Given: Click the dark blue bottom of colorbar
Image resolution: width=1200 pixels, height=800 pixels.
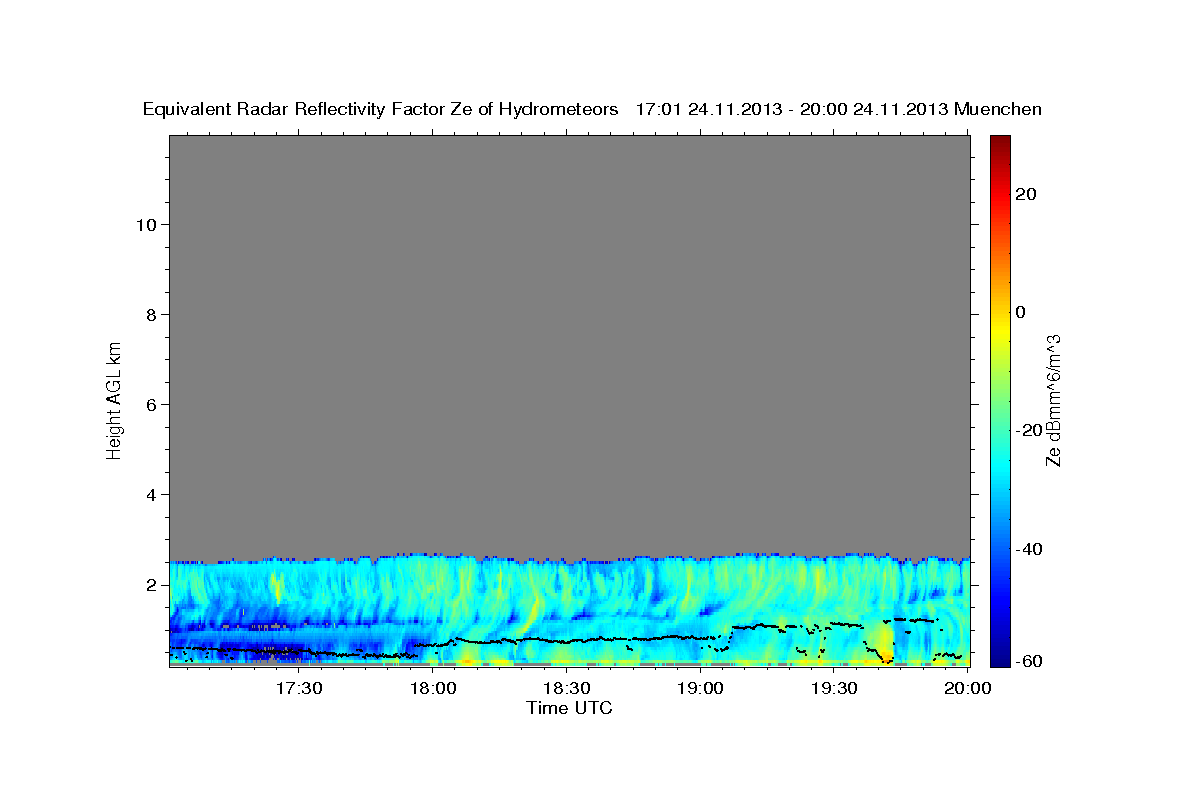Looking at the screenshot, I should pyautogui.click(x=1000, y=659).
